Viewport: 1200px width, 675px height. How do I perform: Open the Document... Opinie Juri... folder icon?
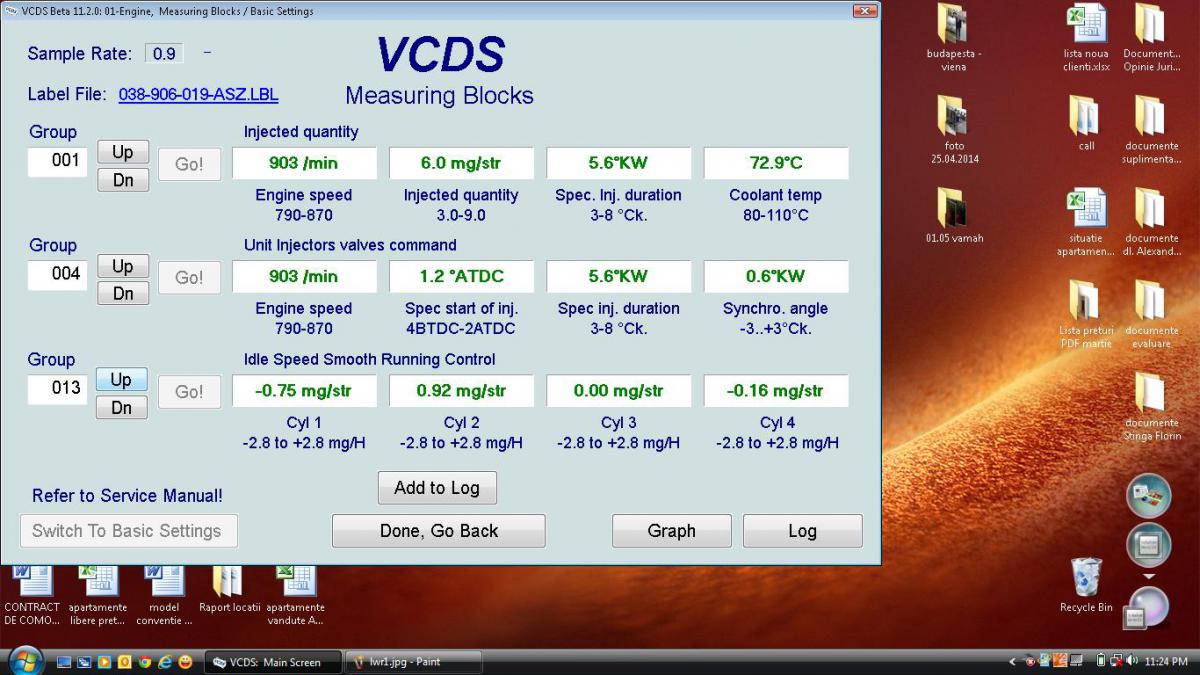(1151, 38)
